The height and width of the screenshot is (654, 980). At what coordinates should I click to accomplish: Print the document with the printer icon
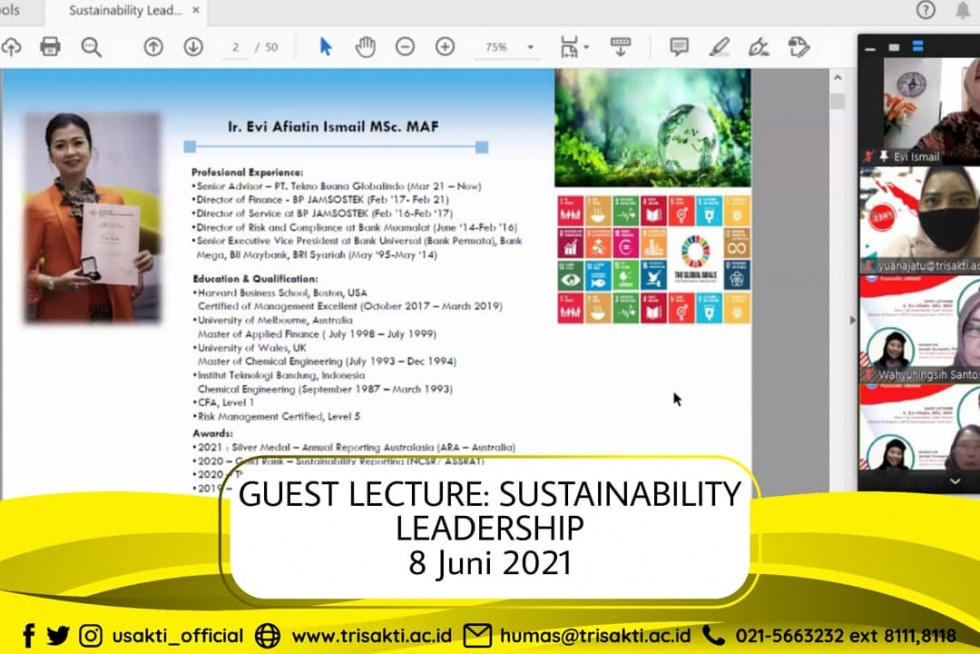(50, 47)
